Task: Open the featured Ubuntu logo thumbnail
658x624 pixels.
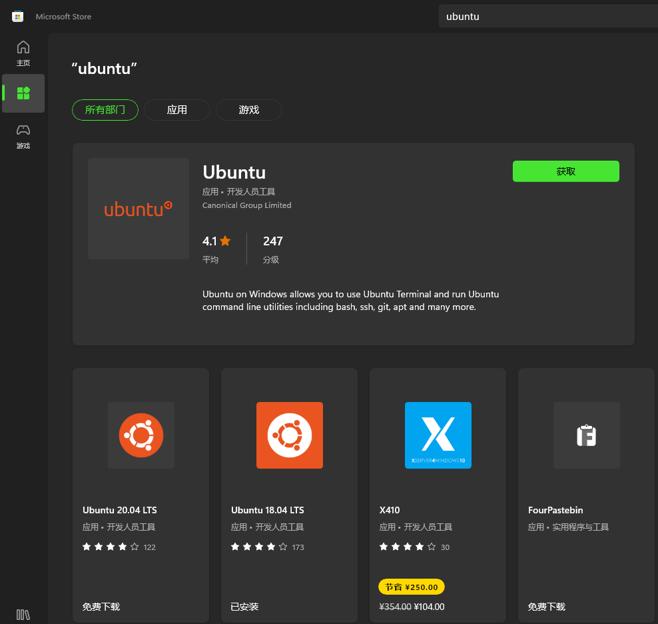Action: [x=138, y=209]
